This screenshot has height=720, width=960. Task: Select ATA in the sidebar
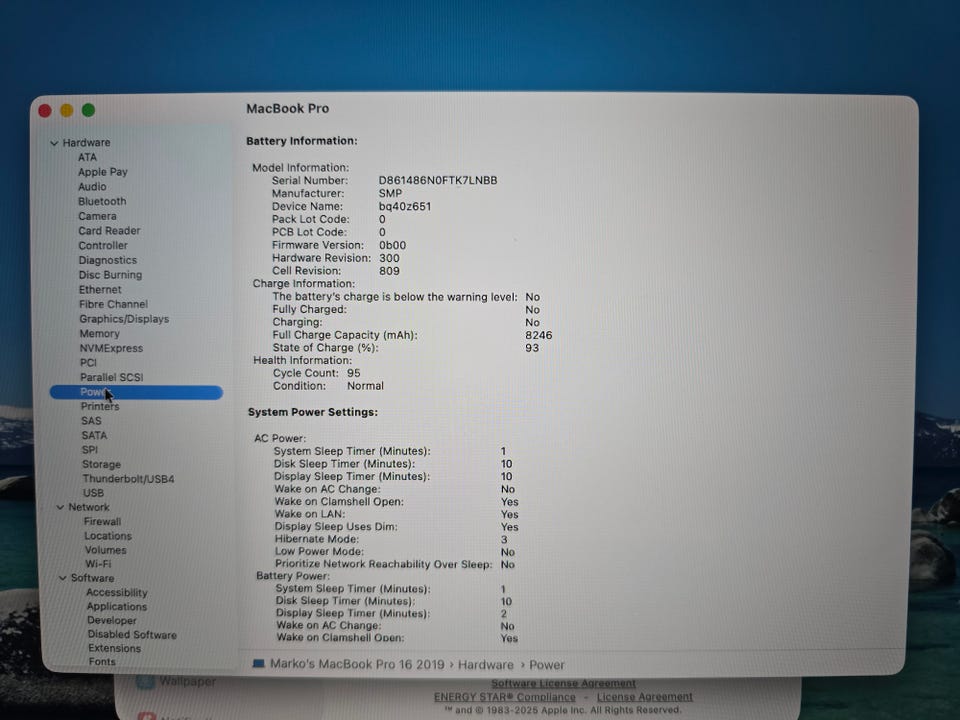tap(88, 157)
